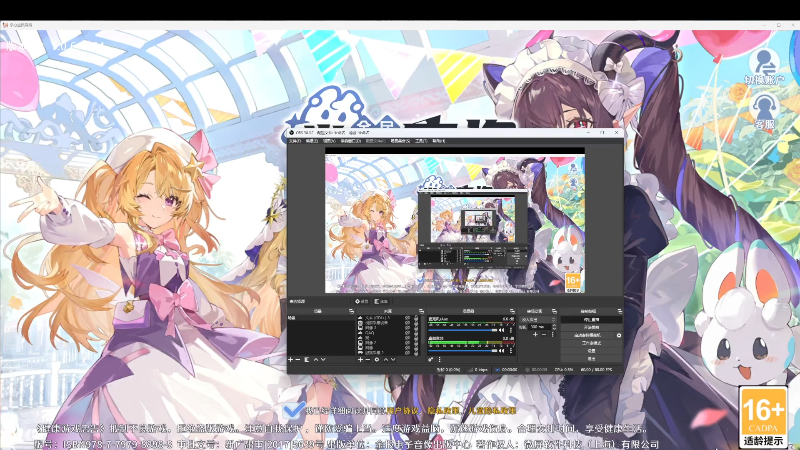Click the 滤镜 filters button above docks
This screenshot has height=450, width=800.
(x=381, y=302)
